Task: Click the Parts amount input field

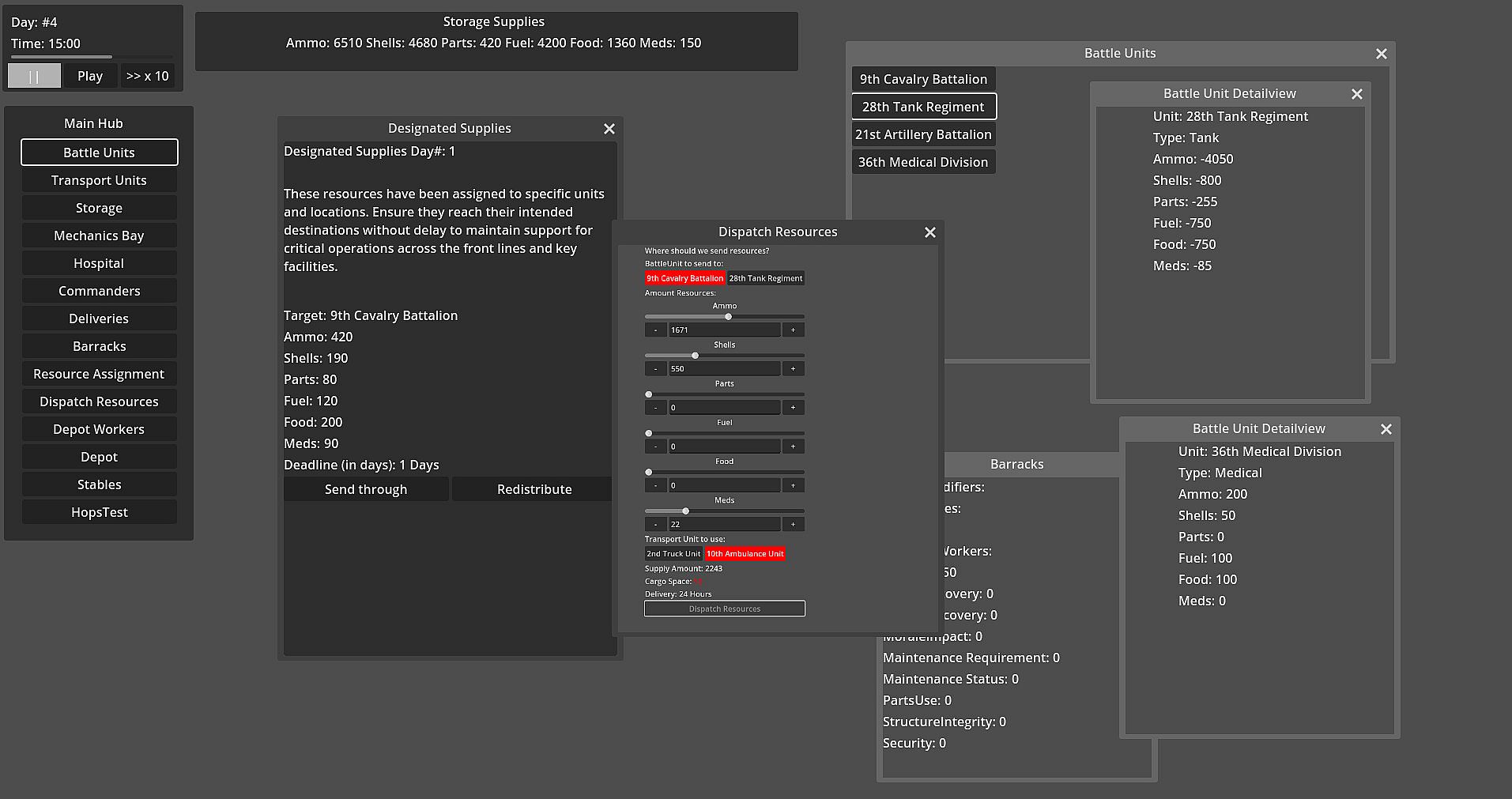Action: click(724, 408)
